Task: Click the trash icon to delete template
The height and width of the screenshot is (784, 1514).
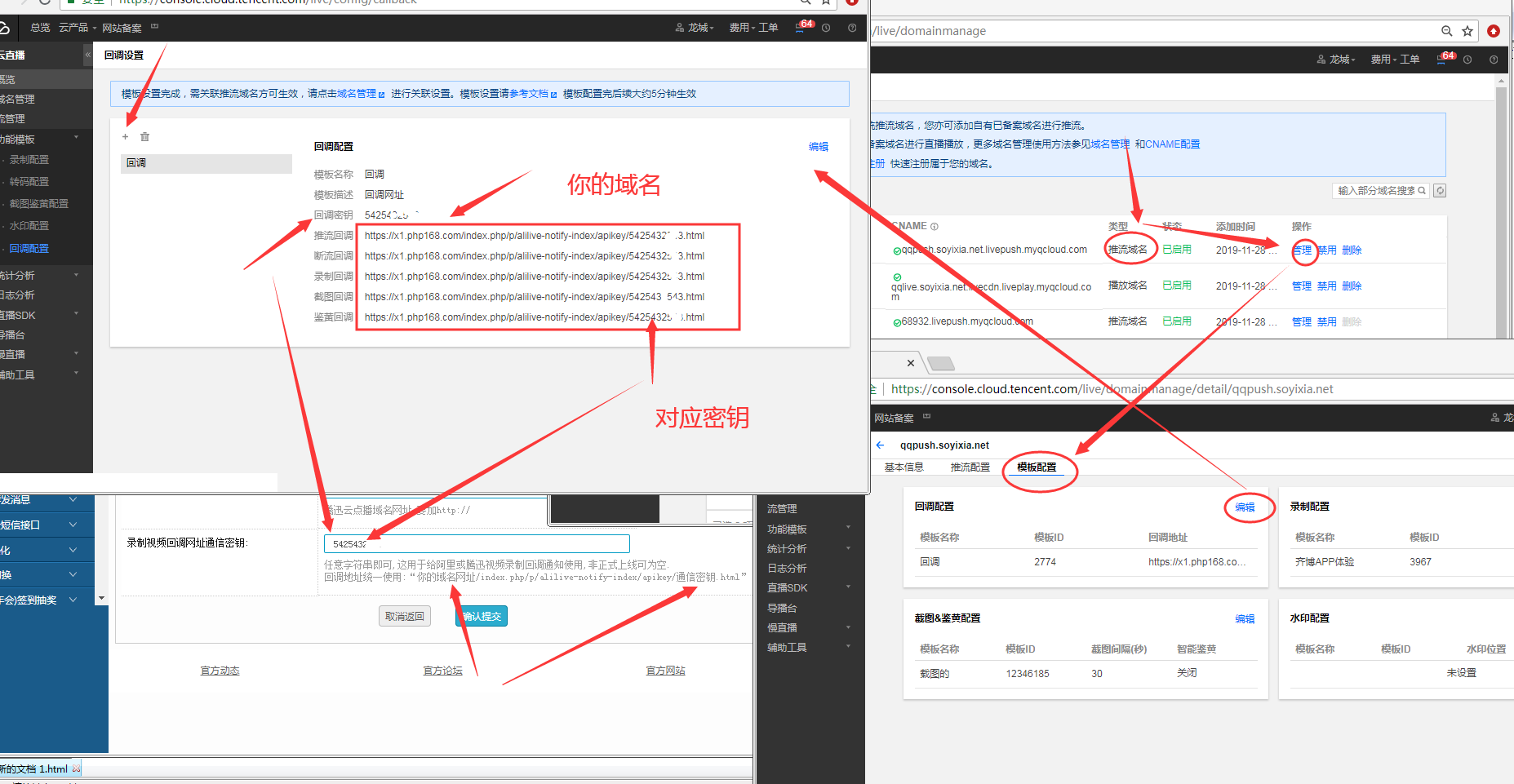Action: click(x=144, y=137)
